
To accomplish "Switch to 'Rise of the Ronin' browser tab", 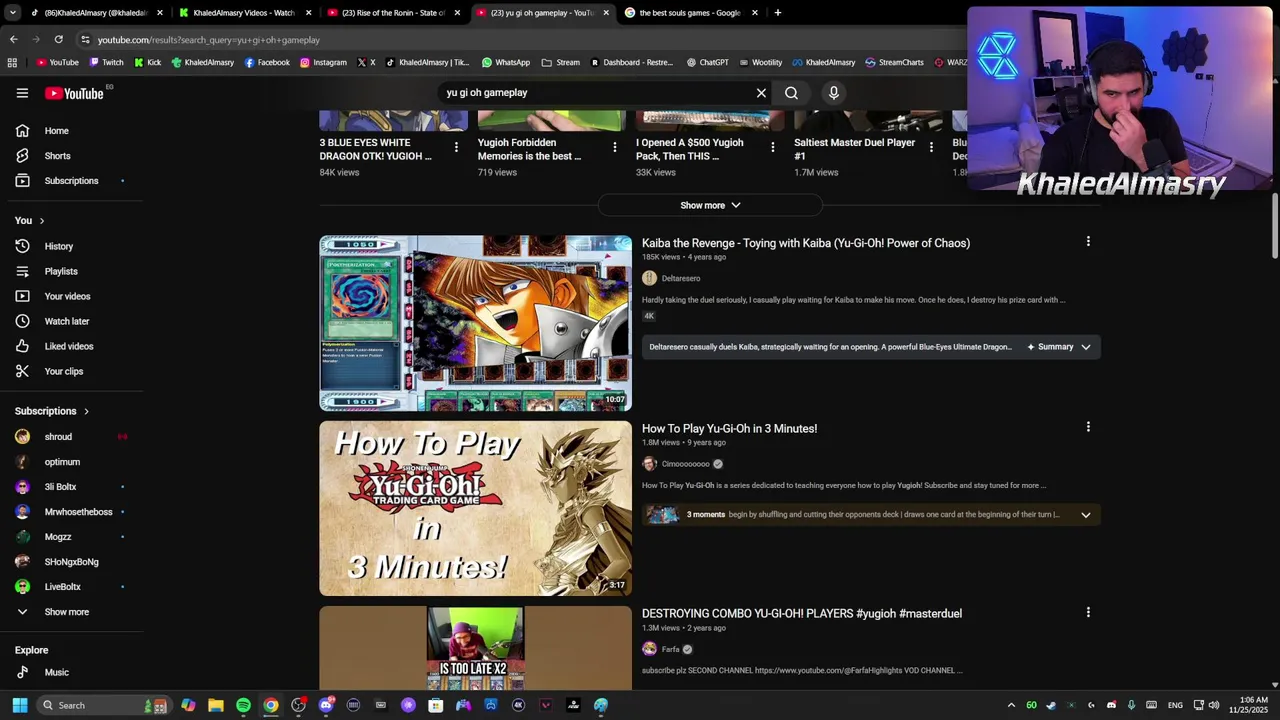I will click(394, 13).
